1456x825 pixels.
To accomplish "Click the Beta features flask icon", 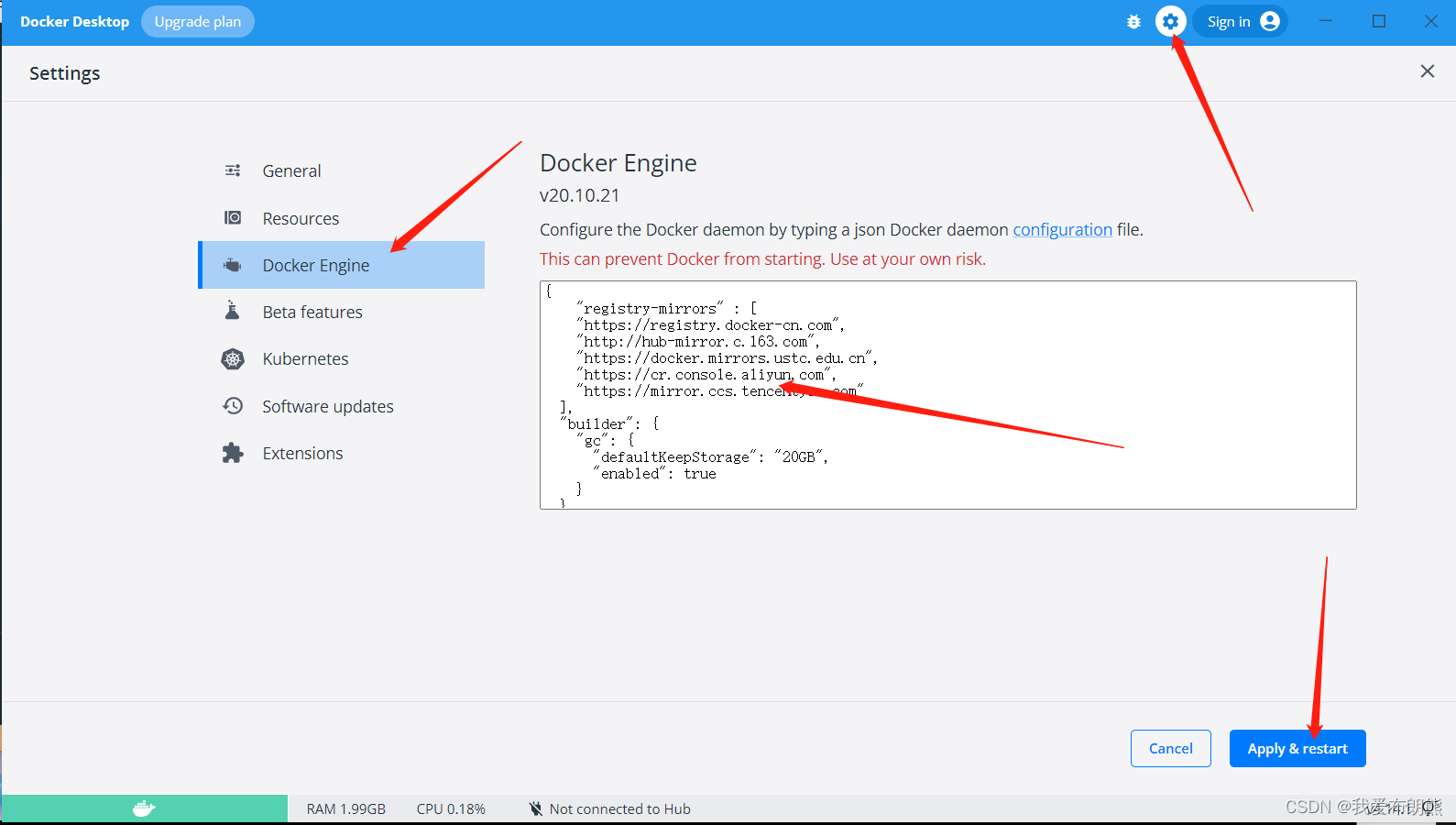I will click(233, 311).
